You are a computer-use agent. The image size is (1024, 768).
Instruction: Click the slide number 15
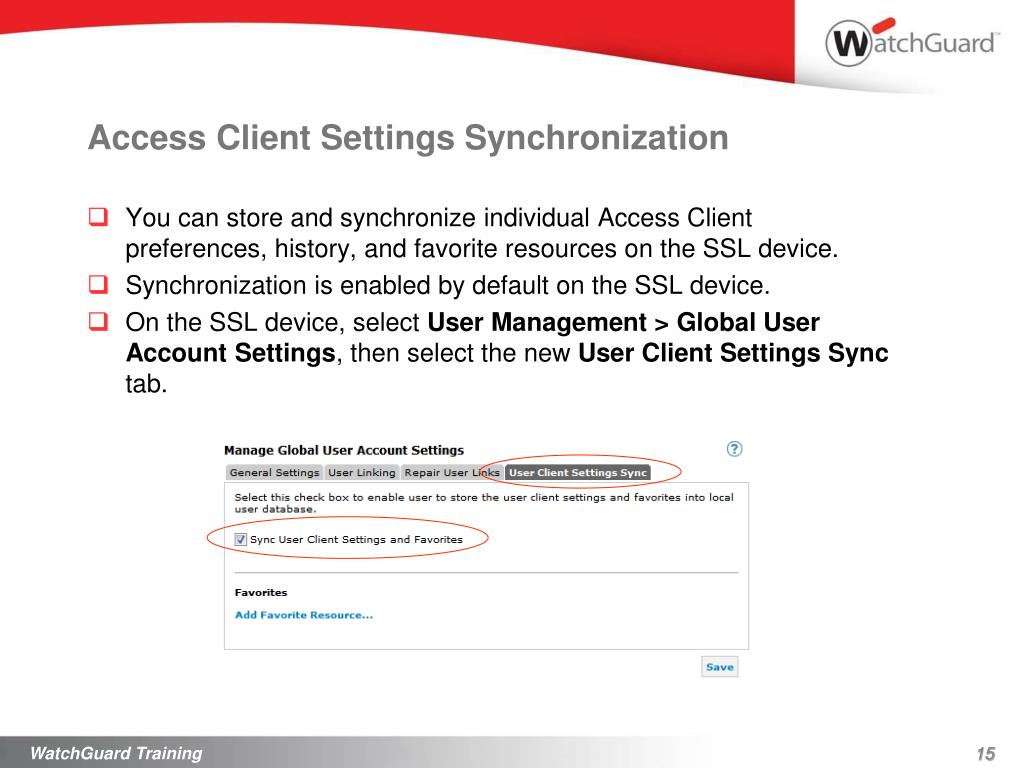click(985, 754)
